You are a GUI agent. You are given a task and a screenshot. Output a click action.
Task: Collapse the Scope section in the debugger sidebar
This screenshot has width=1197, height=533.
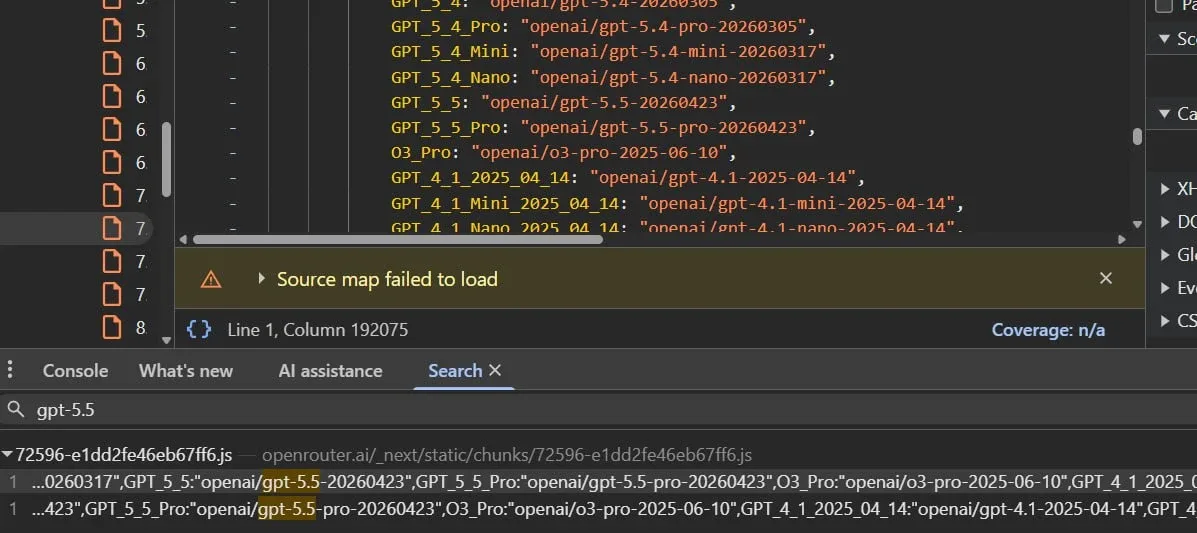coord(1164,39)
